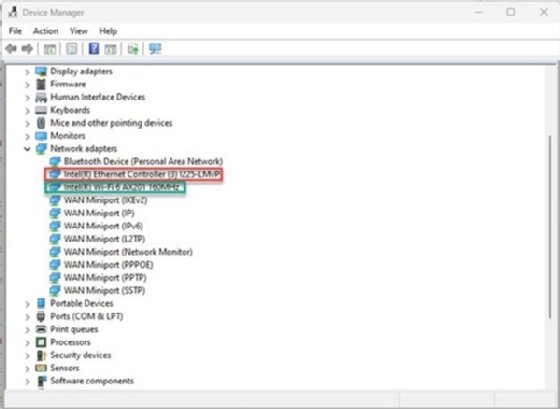Open the Action menu
Screen dimensions: 560x409
[45, 31]
